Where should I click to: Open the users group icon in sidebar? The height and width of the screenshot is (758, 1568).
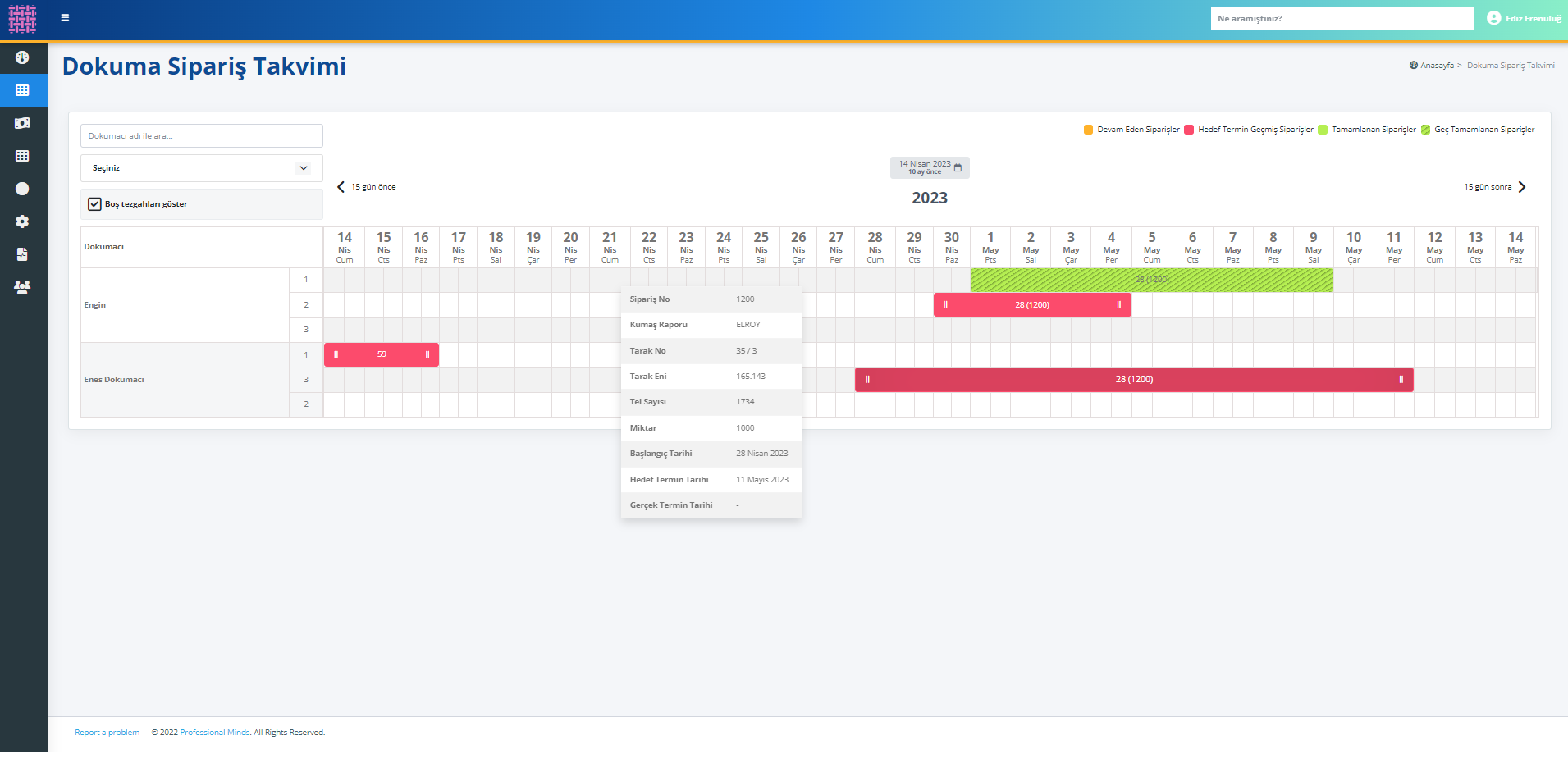click(x=22, y=287)
